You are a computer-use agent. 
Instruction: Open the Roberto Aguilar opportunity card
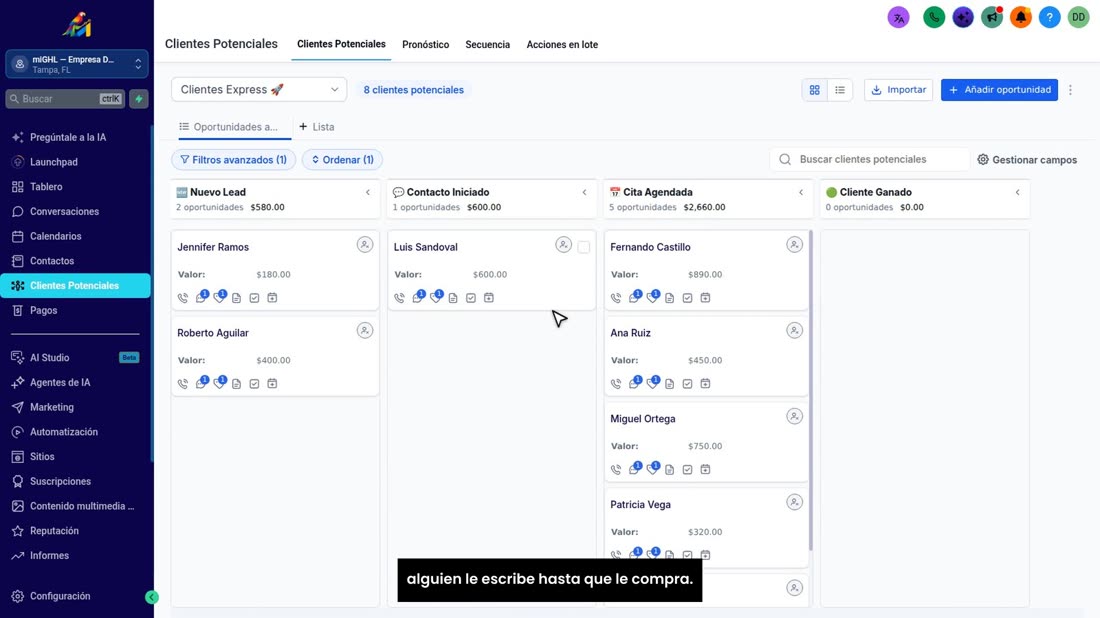[275, 356]
